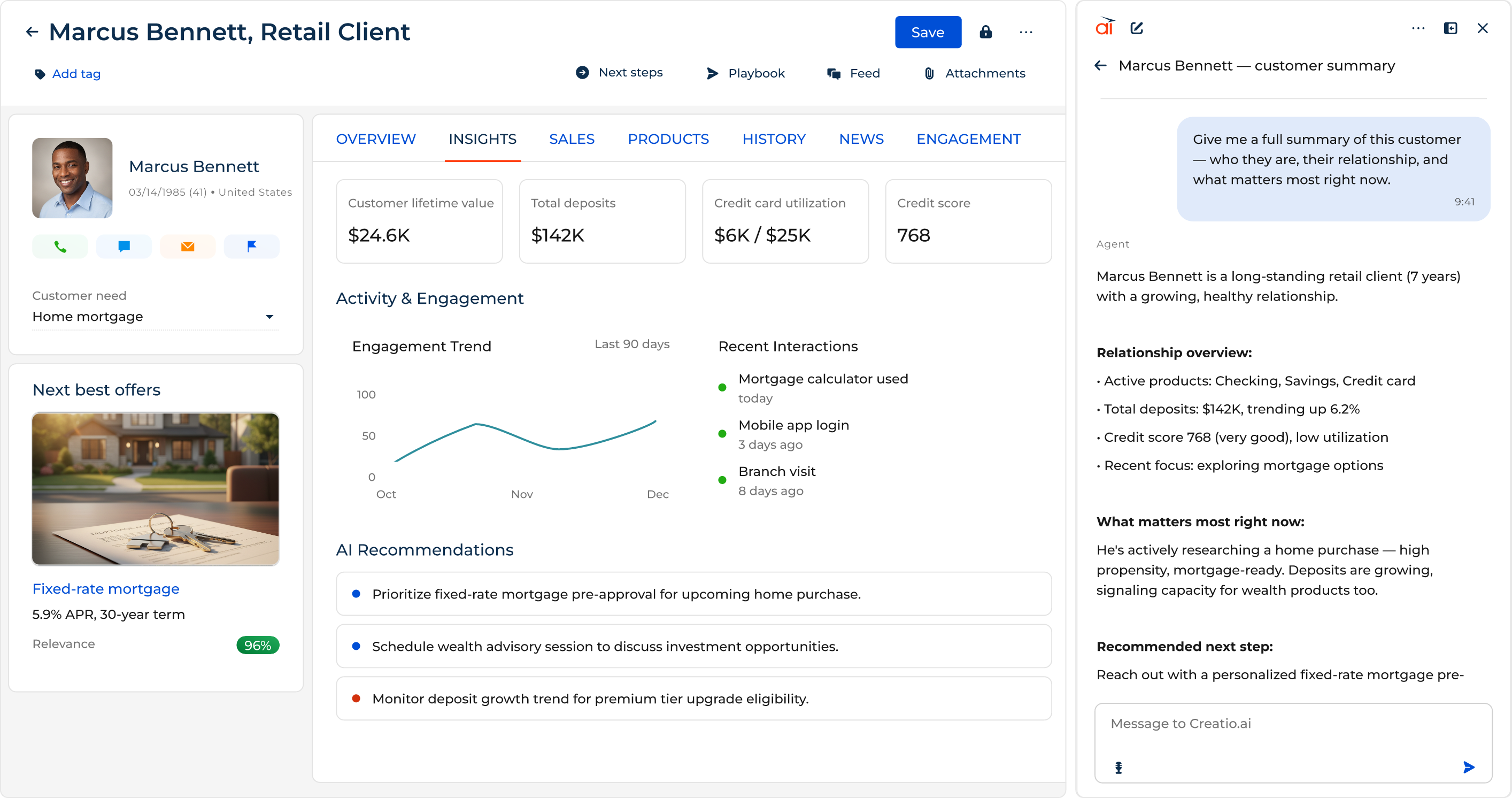This screenshot has height=798, width=1512.
Task: Open the Feed panel
Action: click(x=853, y=73)
